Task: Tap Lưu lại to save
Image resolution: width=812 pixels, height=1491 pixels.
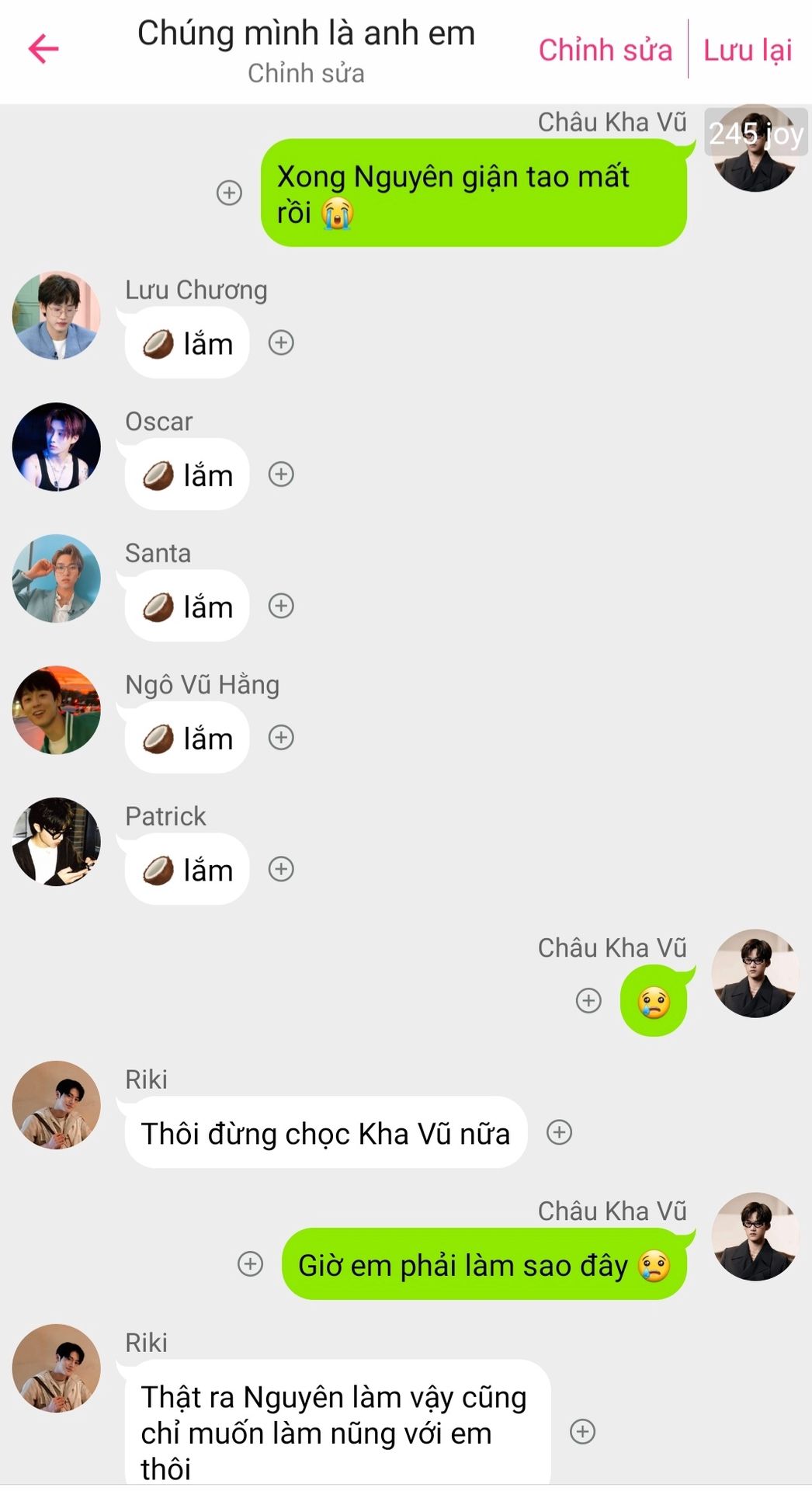Action: (748, 50)
